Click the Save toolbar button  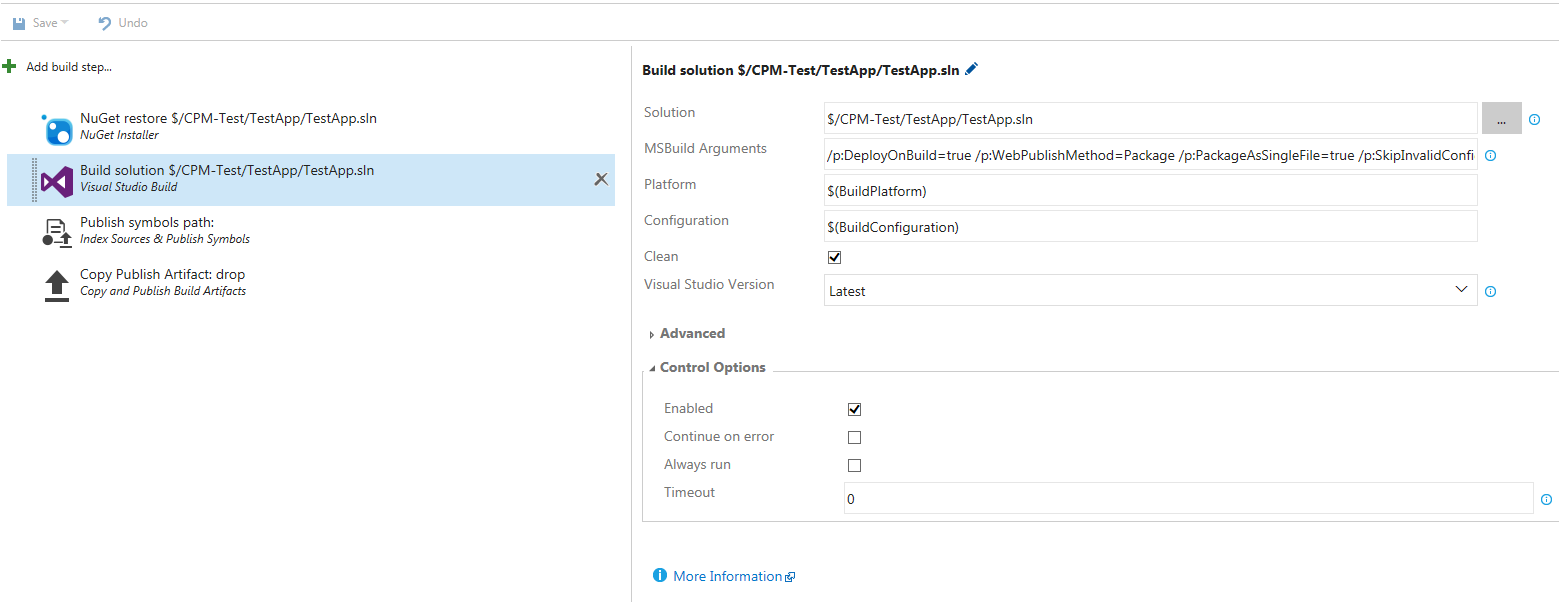40,22
